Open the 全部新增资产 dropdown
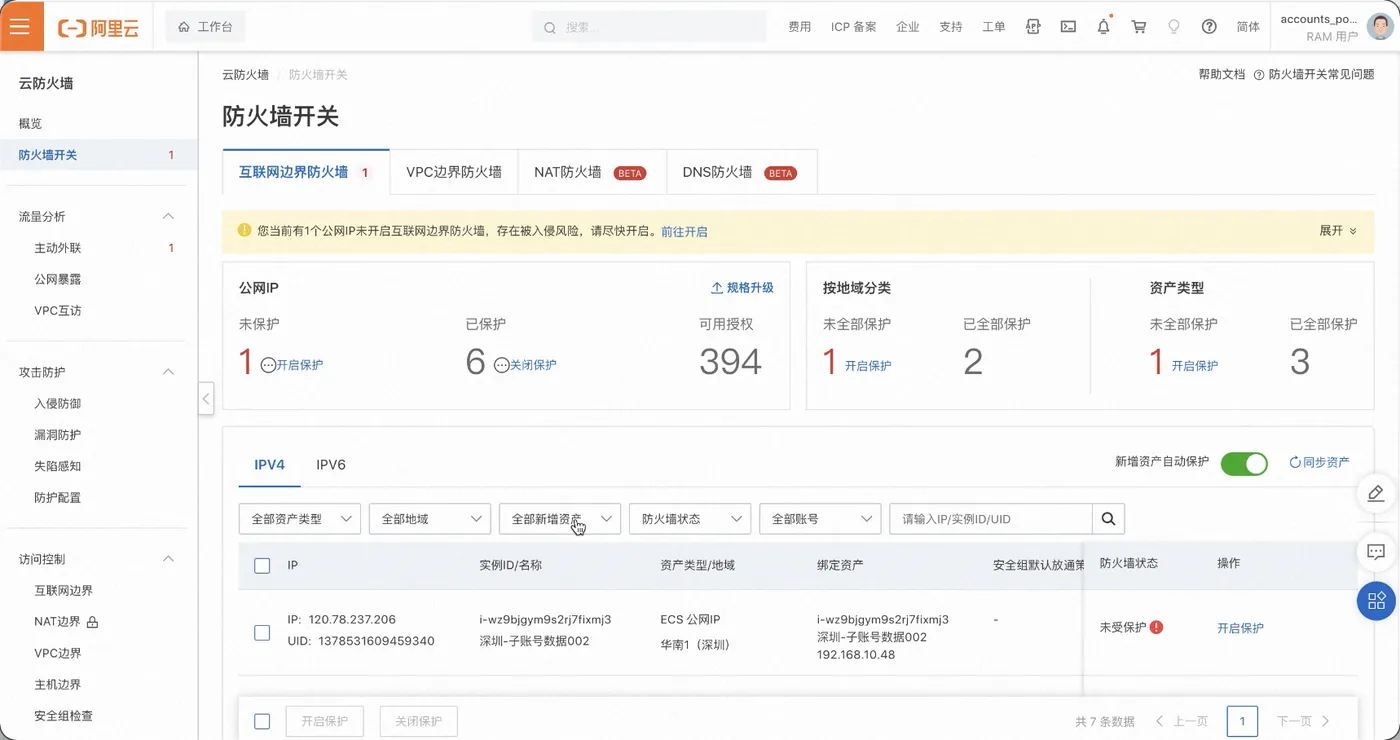 pos(560,519)
